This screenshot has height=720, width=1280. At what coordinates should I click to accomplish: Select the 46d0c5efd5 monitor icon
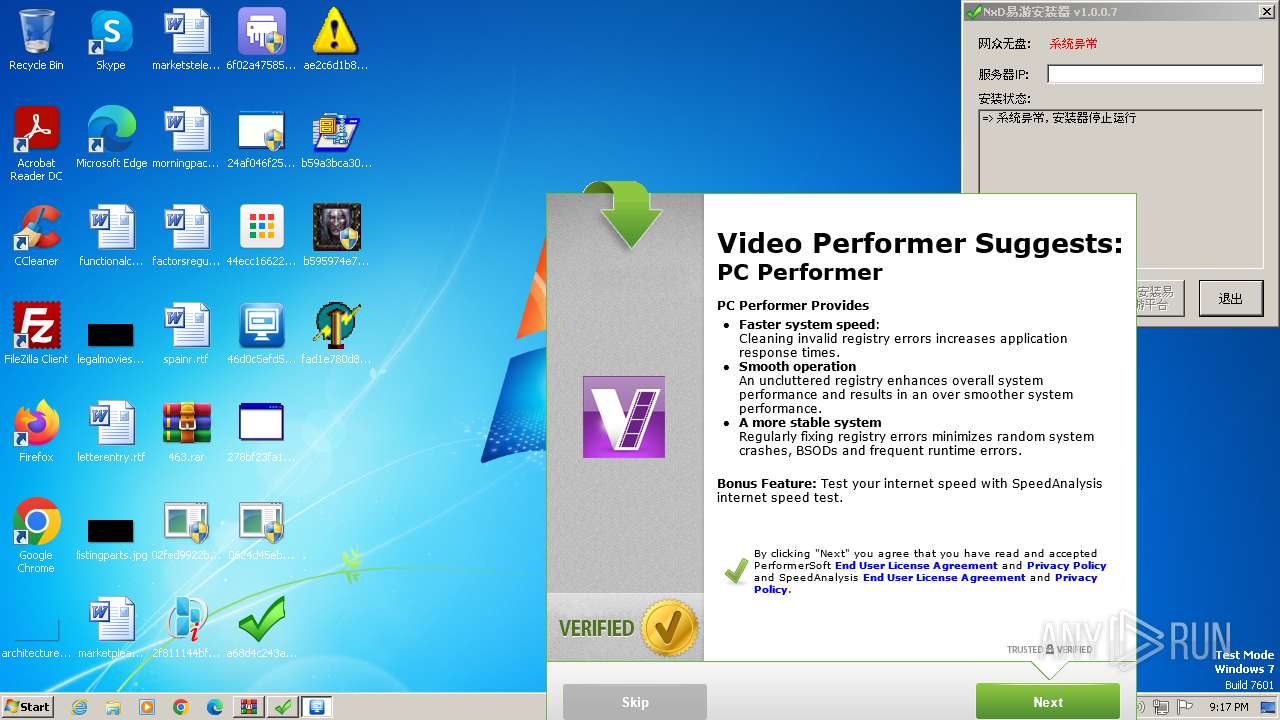click(261, 333)
